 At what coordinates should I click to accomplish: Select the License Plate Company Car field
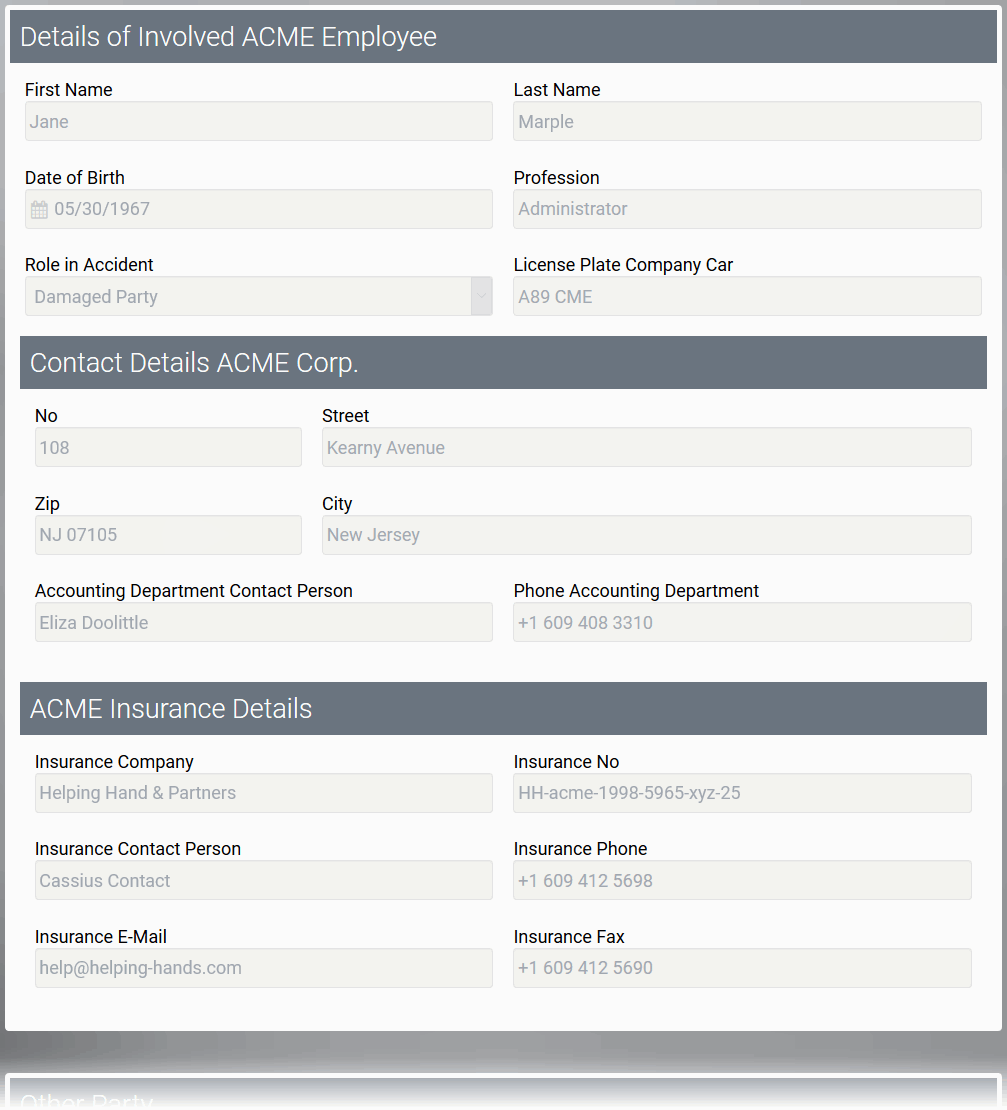click(x=747, y=296)
